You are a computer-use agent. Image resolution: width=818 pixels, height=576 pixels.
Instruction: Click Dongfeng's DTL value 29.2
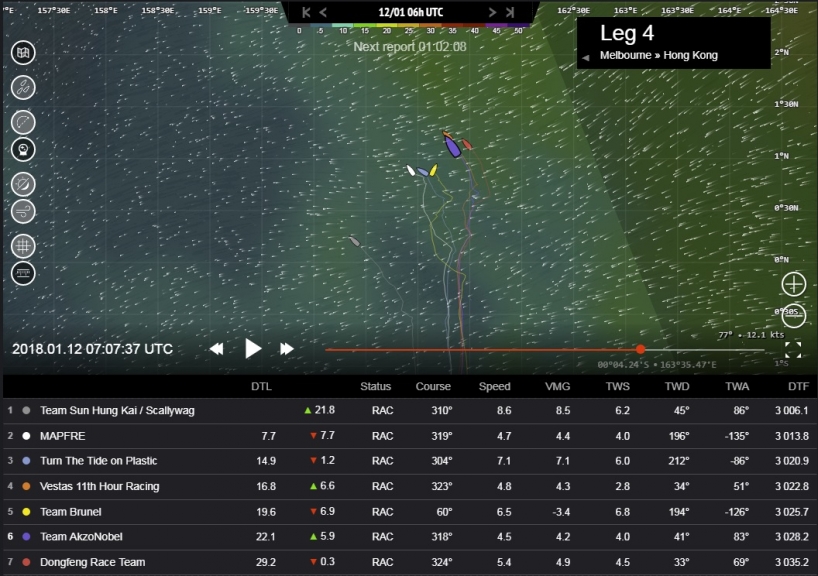coord(266,562)
